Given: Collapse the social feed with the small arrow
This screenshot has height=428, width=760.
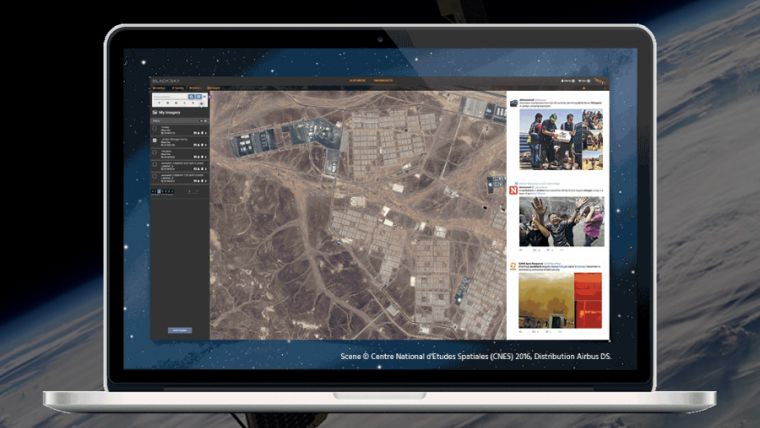Looking at the screenshot, I should (x=584, y=88).
